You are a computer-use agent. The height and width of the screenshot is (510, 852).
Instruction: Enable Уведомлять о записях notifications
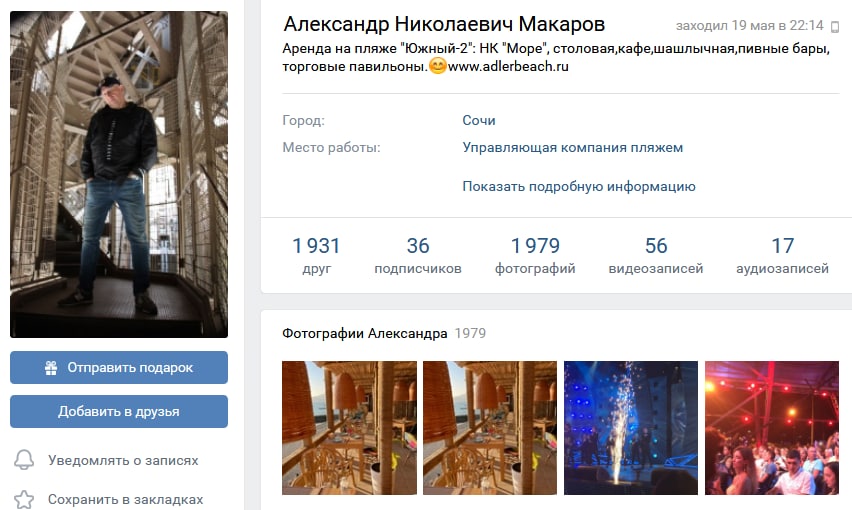coord(106,460)
